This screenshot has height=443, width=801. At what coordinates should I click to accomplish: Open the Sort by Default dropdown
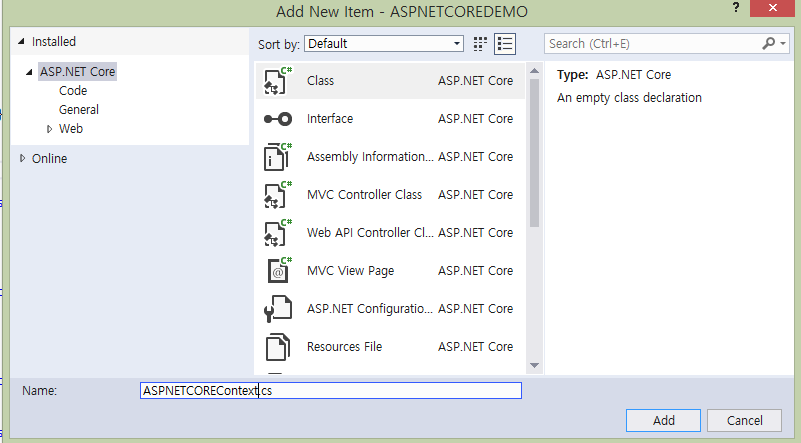(x=384, y=43)
